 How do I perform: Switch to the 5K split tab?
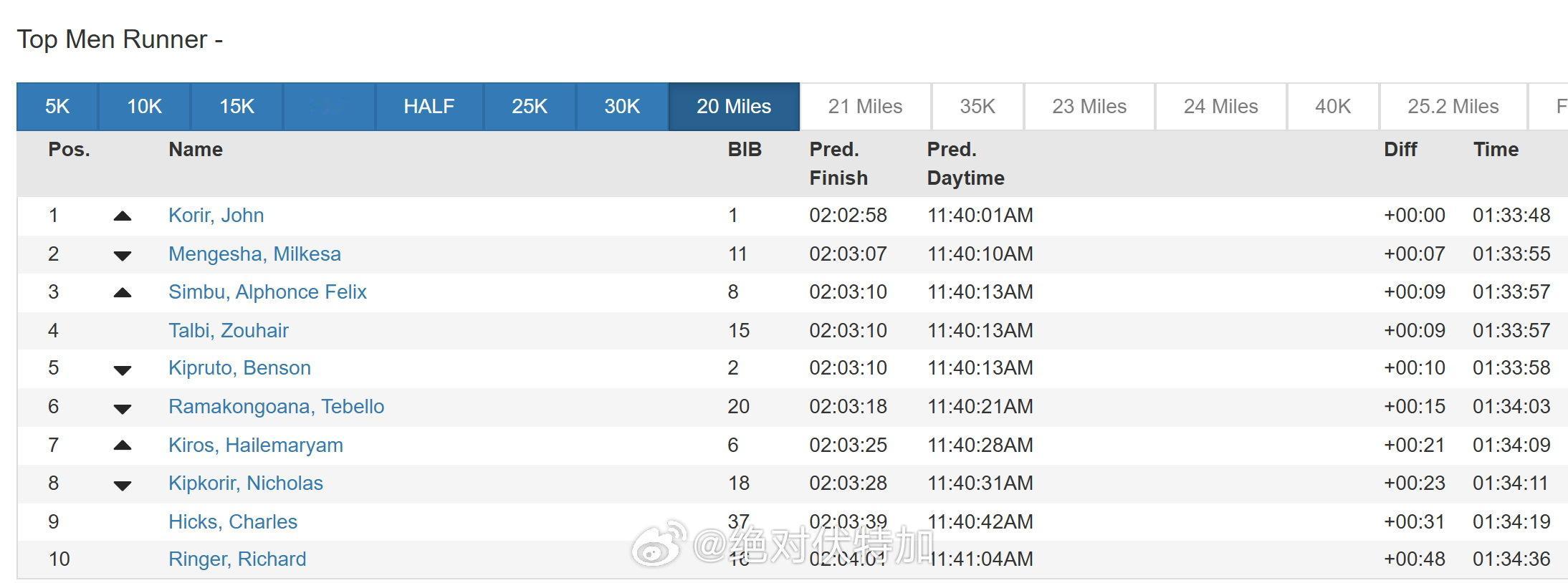57,107
